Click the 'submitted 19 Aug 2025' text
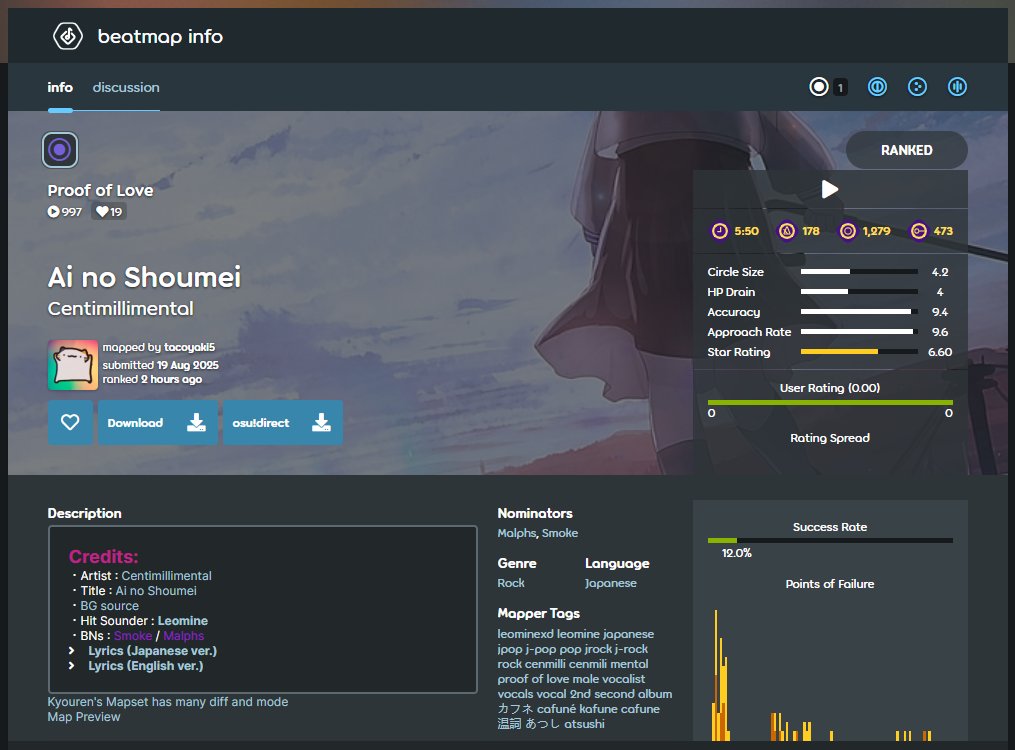 [161, 365]
